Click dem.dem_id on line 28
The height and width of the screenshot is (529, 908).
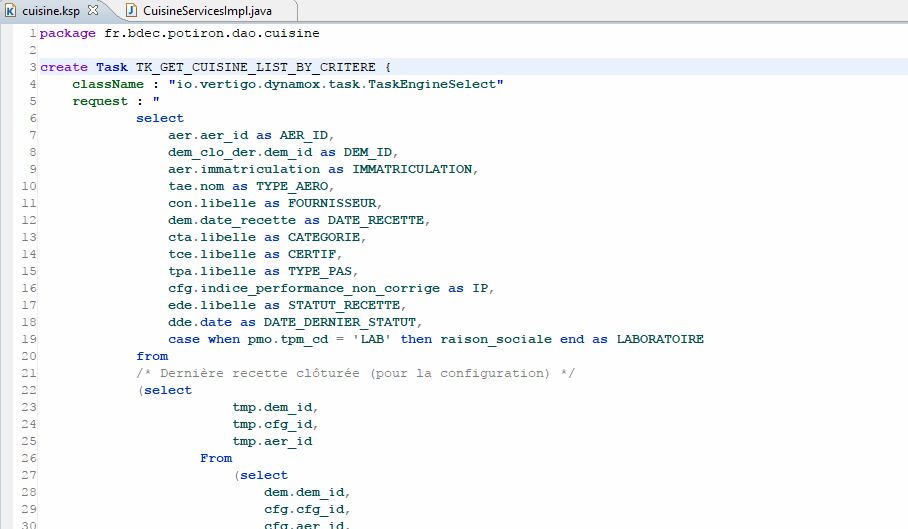[305, 492]
